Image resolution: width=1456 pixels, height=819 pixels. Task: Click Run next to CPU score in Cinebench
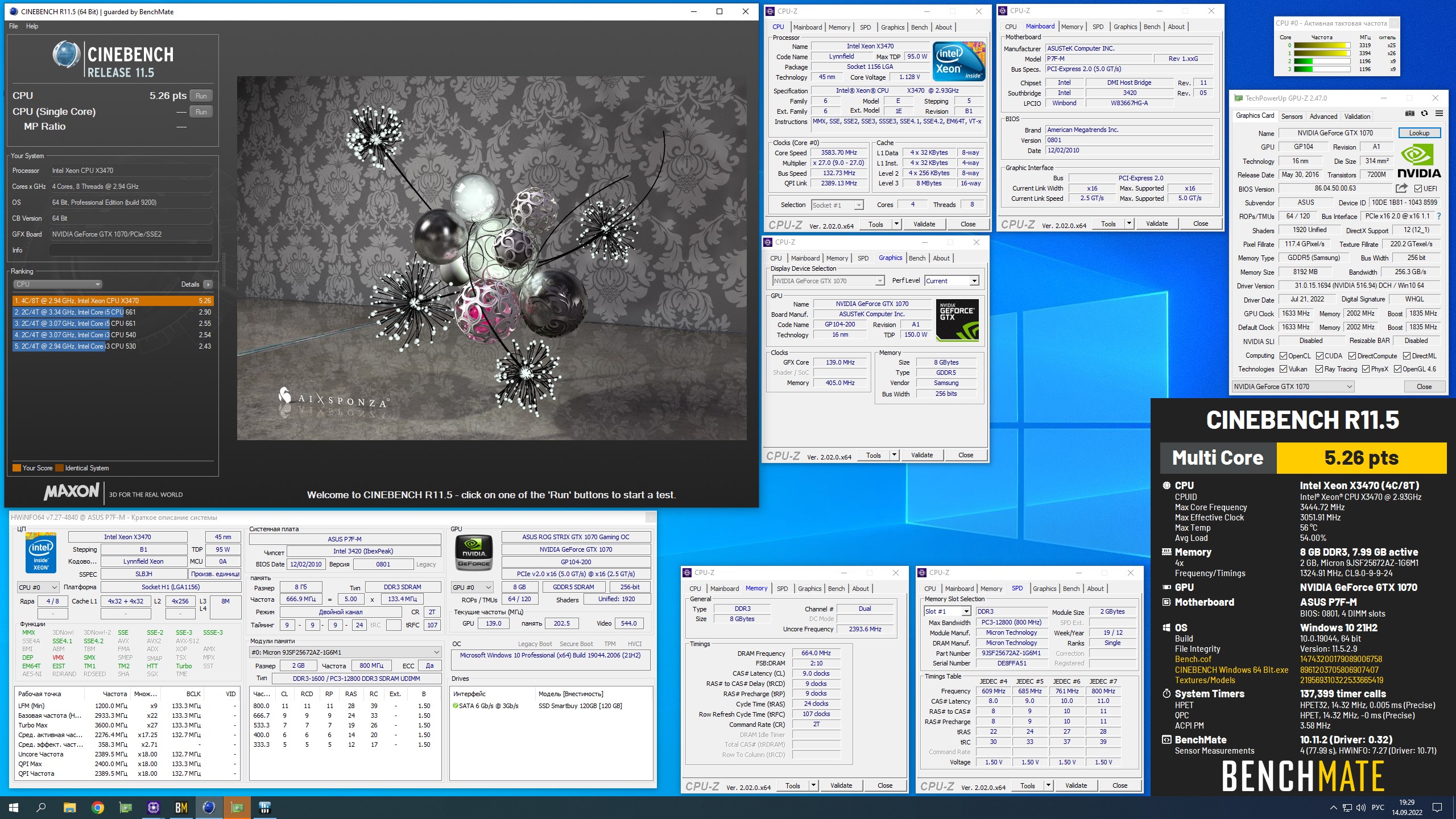201,96
